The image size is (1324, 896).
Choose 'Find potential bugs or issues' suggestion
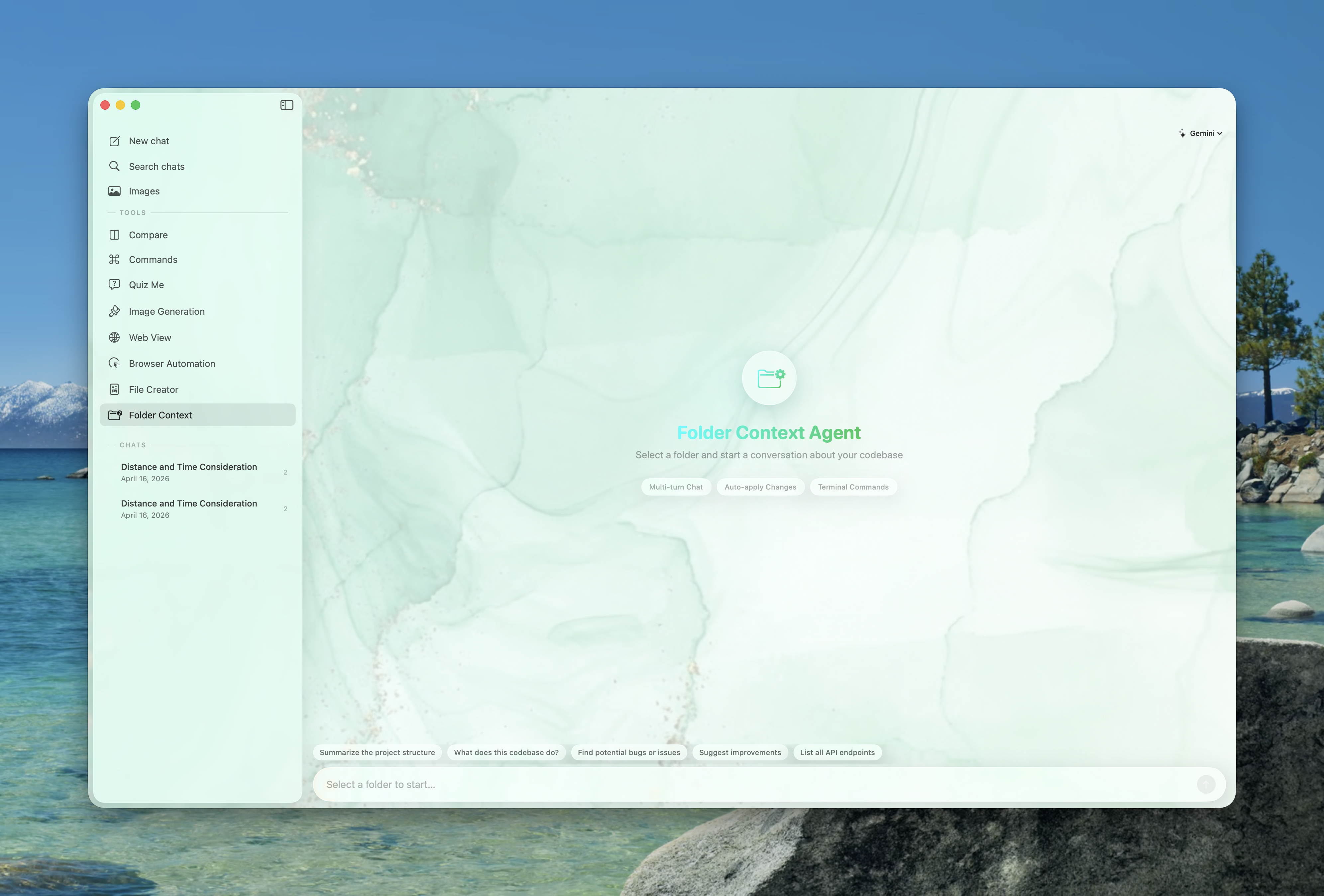pos(628,752)
